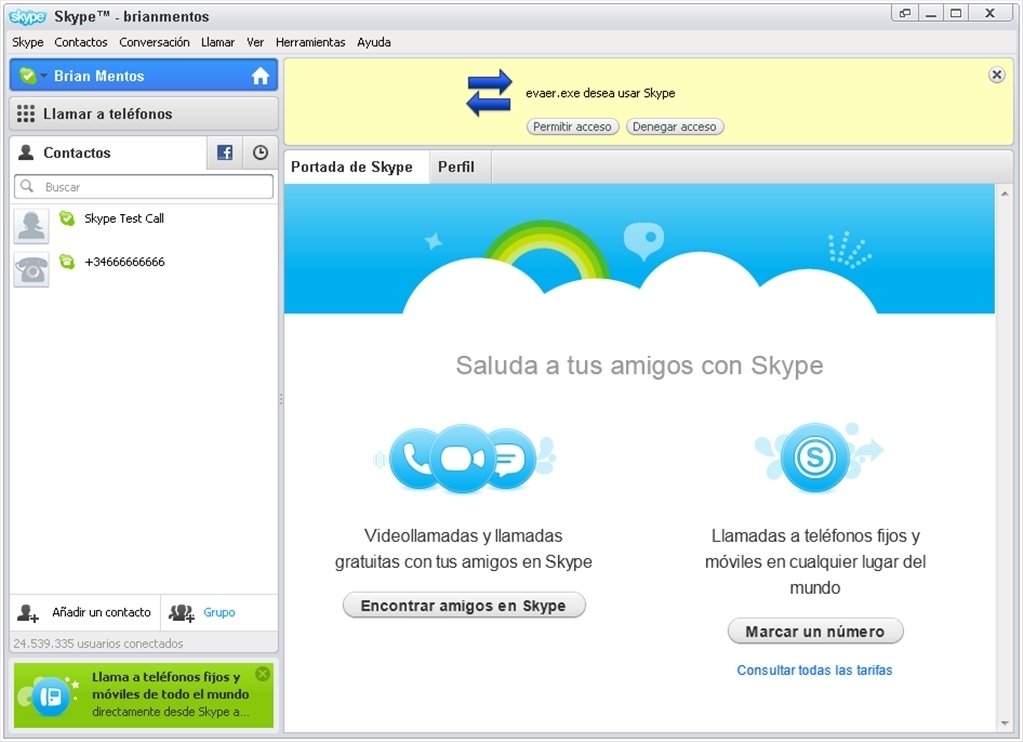Click Añadir un contacto

click(101, 612)
